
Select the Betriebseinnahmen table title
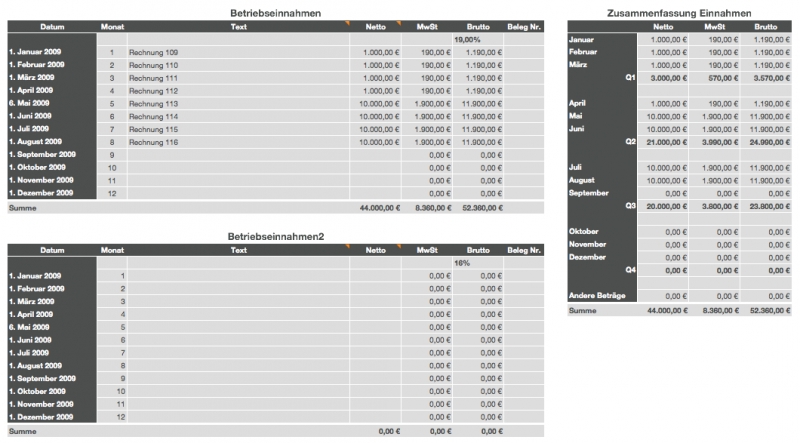tap(273, 11)
